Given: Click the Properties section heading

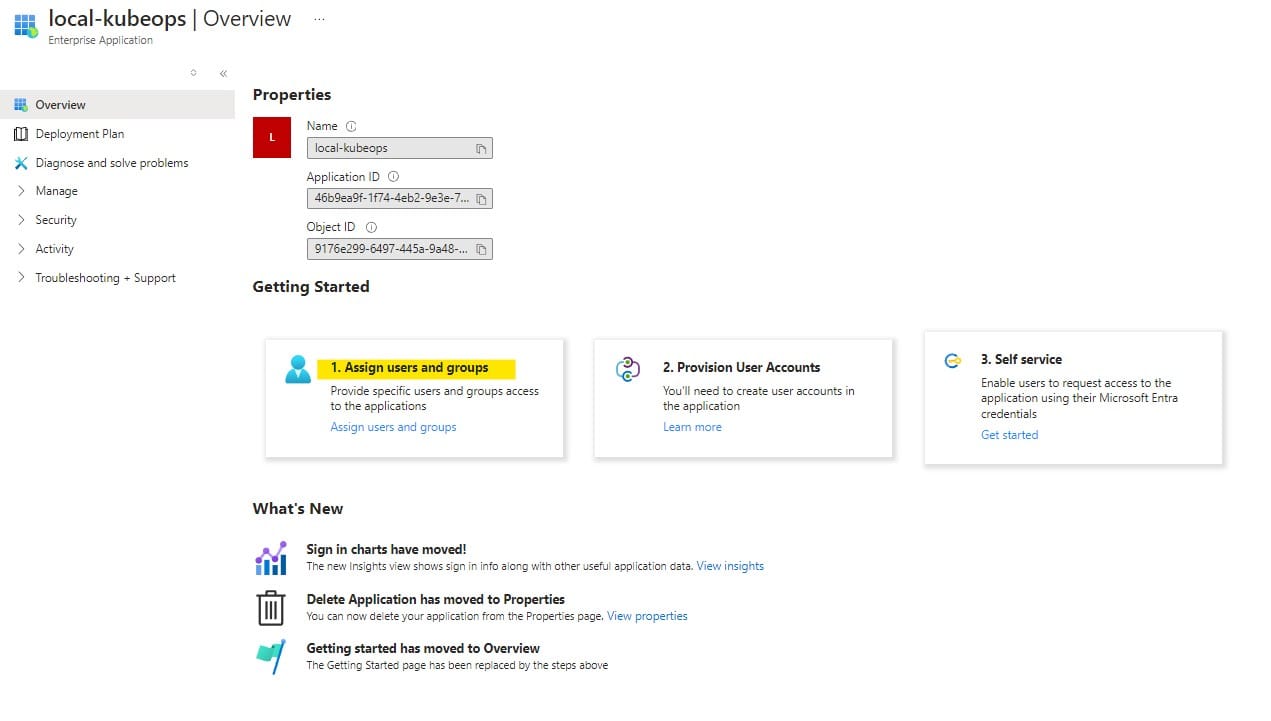Looking at the screenshot, I should pyautogui.click(x=292, y=95).
